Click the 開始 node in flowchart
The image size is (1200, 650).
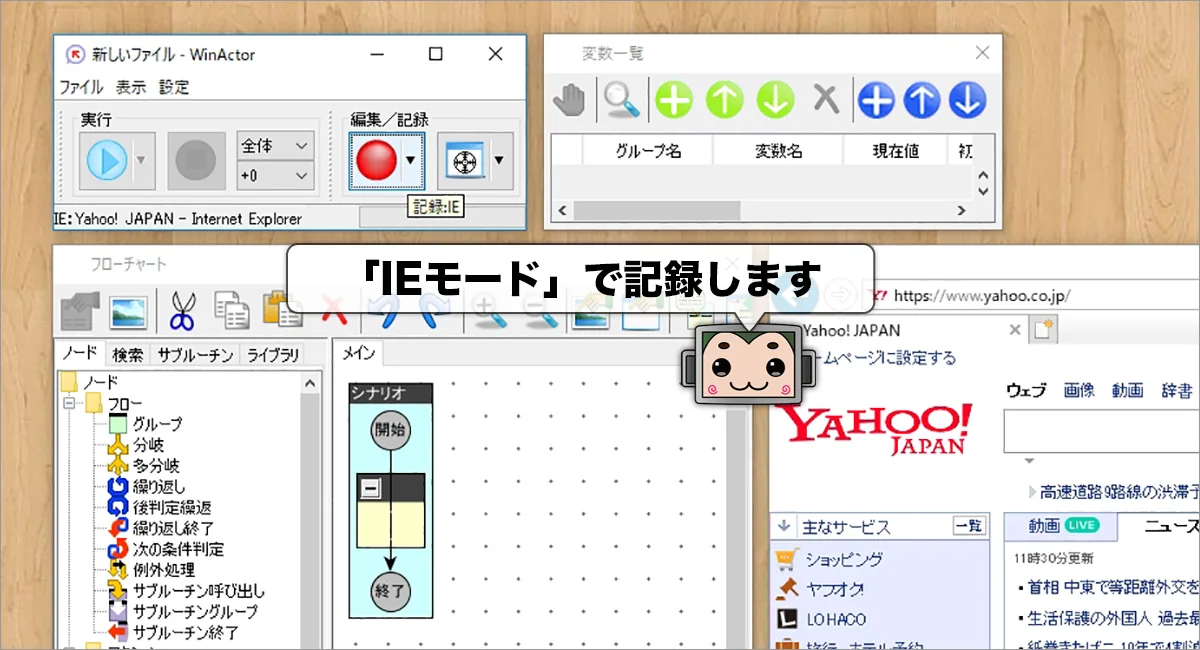tap(390, 431)
